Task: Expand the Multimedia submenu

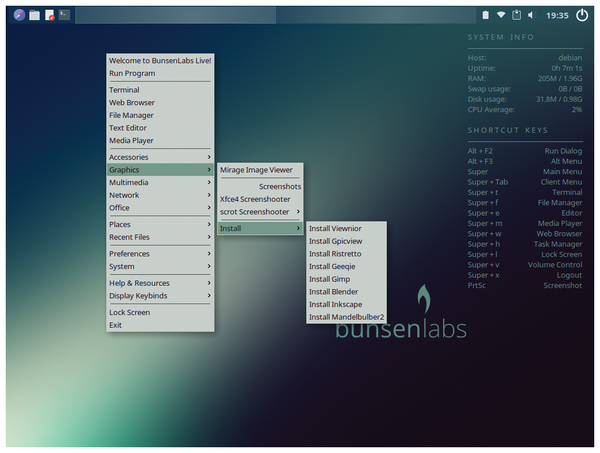Action: (x=160, y=182)
